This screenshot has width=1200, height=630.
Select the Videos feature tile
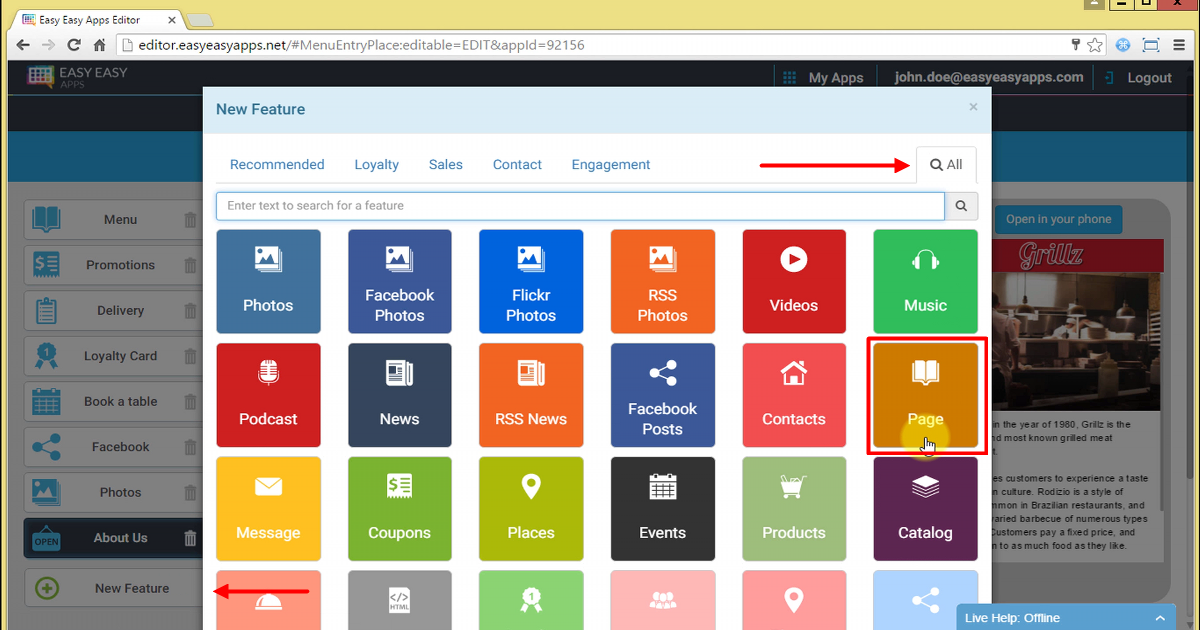click(793, 281)
